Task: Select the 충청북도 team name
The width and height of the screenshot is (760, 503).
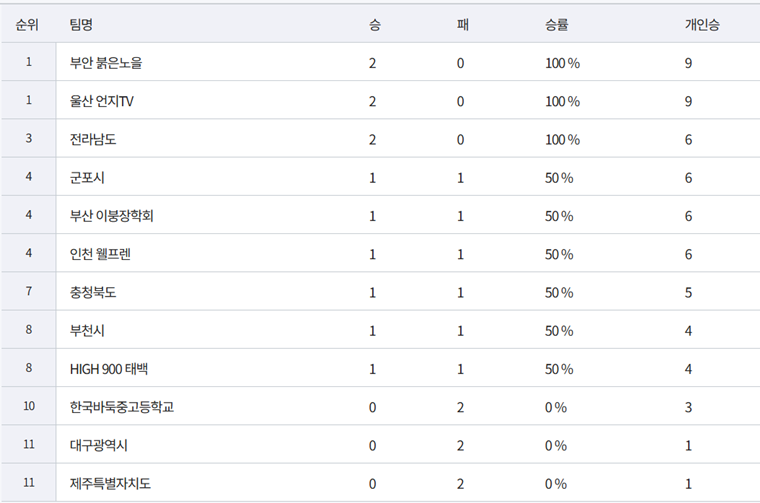Action: 93,293
